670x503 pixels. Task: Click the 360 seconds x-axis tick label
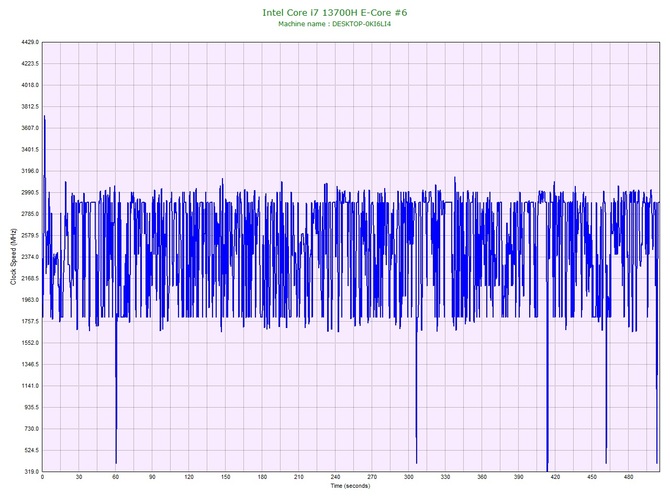pos(482,477)
